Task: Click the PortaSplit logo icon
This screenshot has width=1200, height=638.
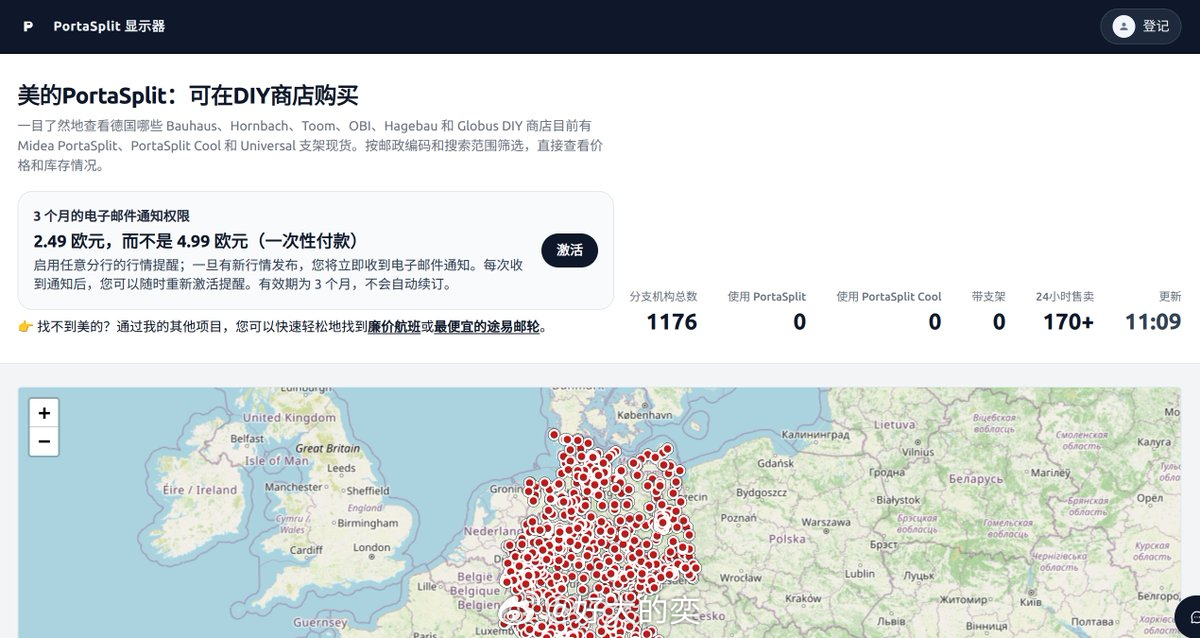Action: tap(28, 26)
